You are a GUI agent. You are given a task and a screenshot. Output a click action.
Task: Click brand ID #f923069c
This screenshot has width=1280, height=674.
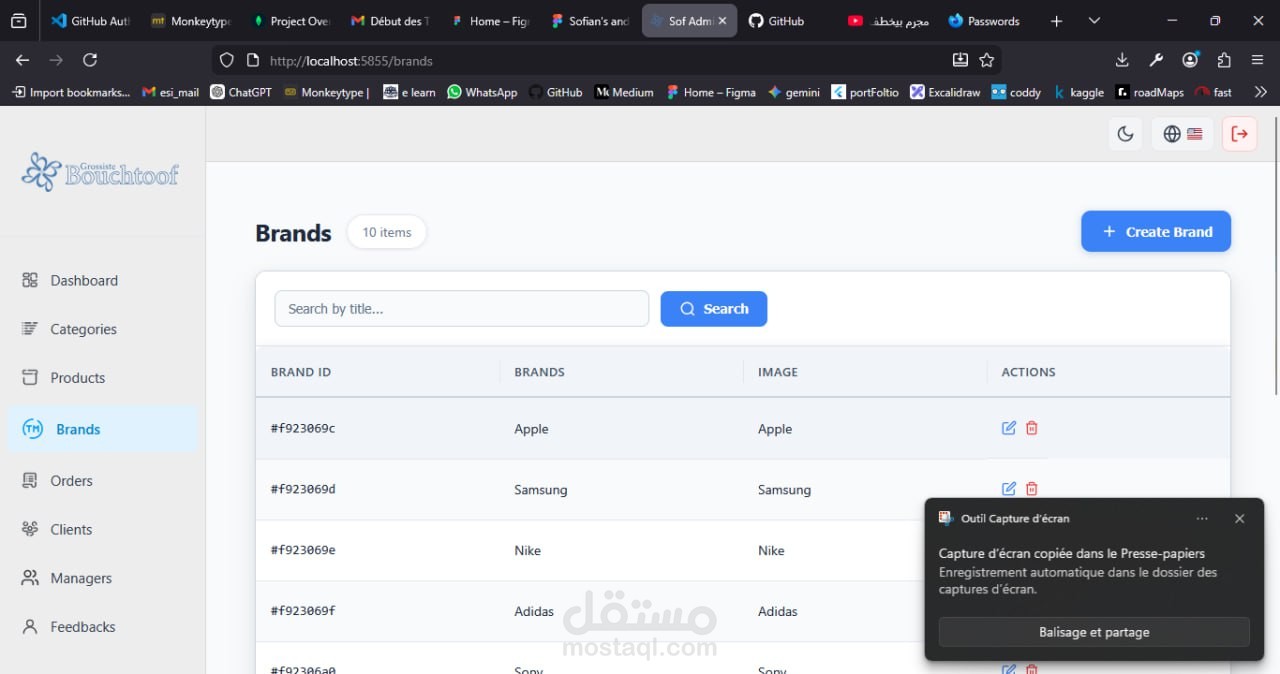click(303, 429)
